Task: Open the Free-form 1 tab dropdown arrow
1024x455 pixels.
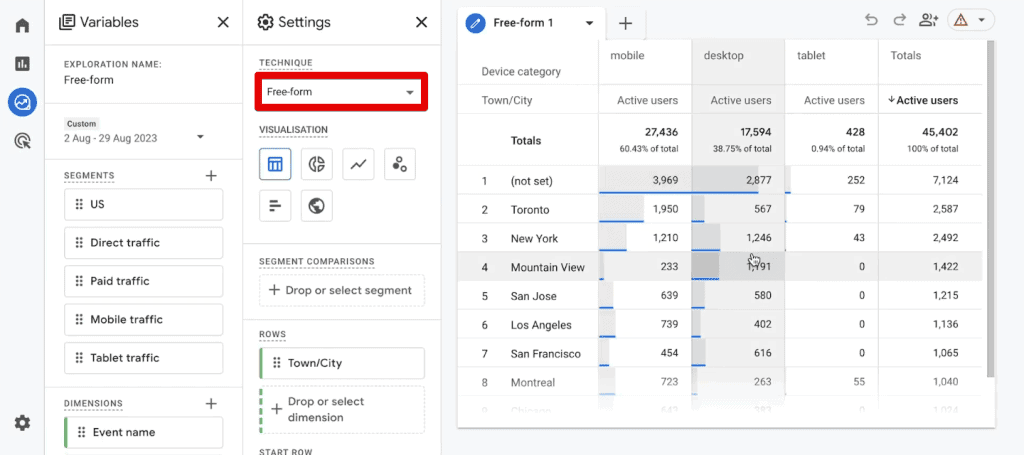Action: (x=589, y=24)
